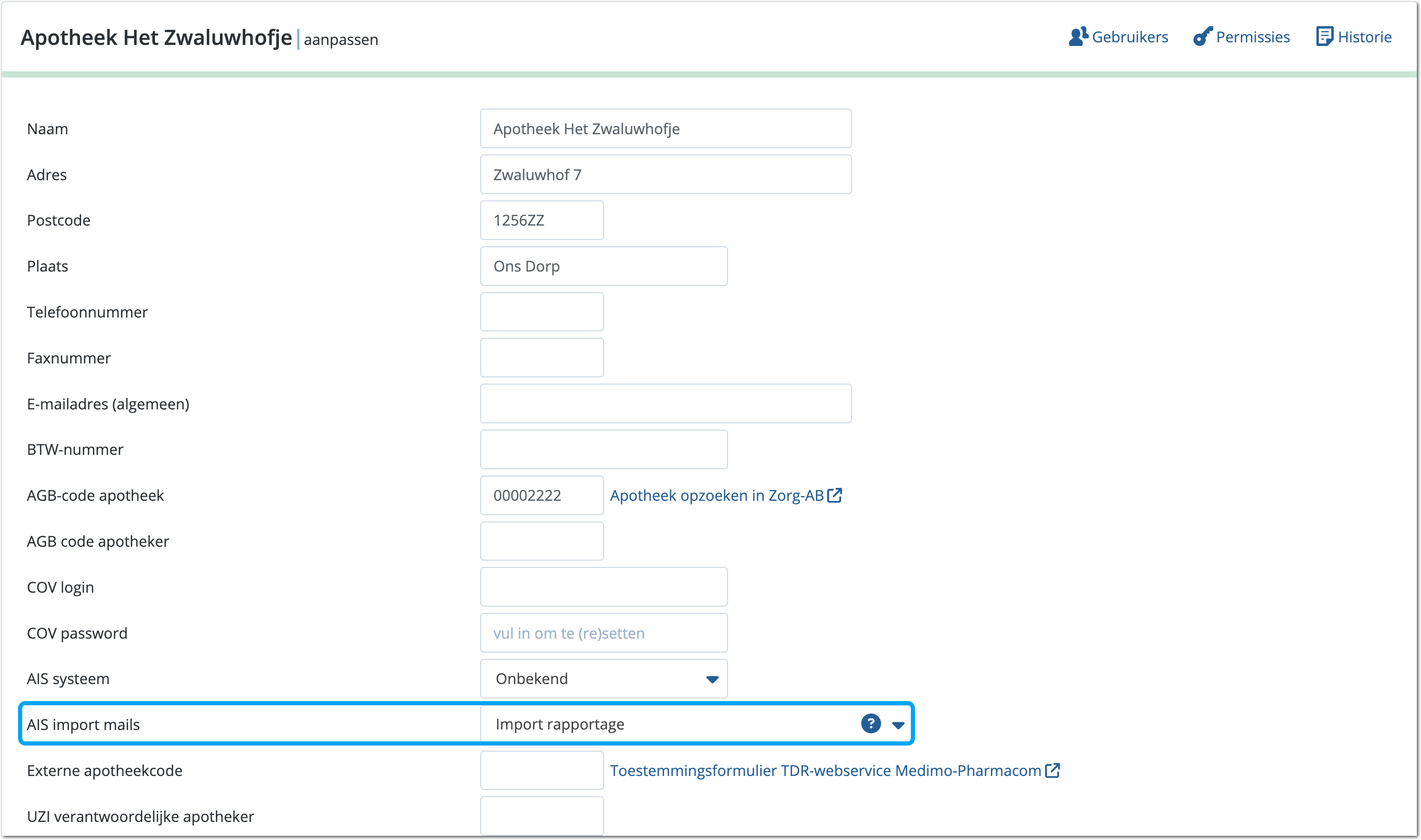
Task: Click the Externe apotheekcode input field
Action: point(541,770)
